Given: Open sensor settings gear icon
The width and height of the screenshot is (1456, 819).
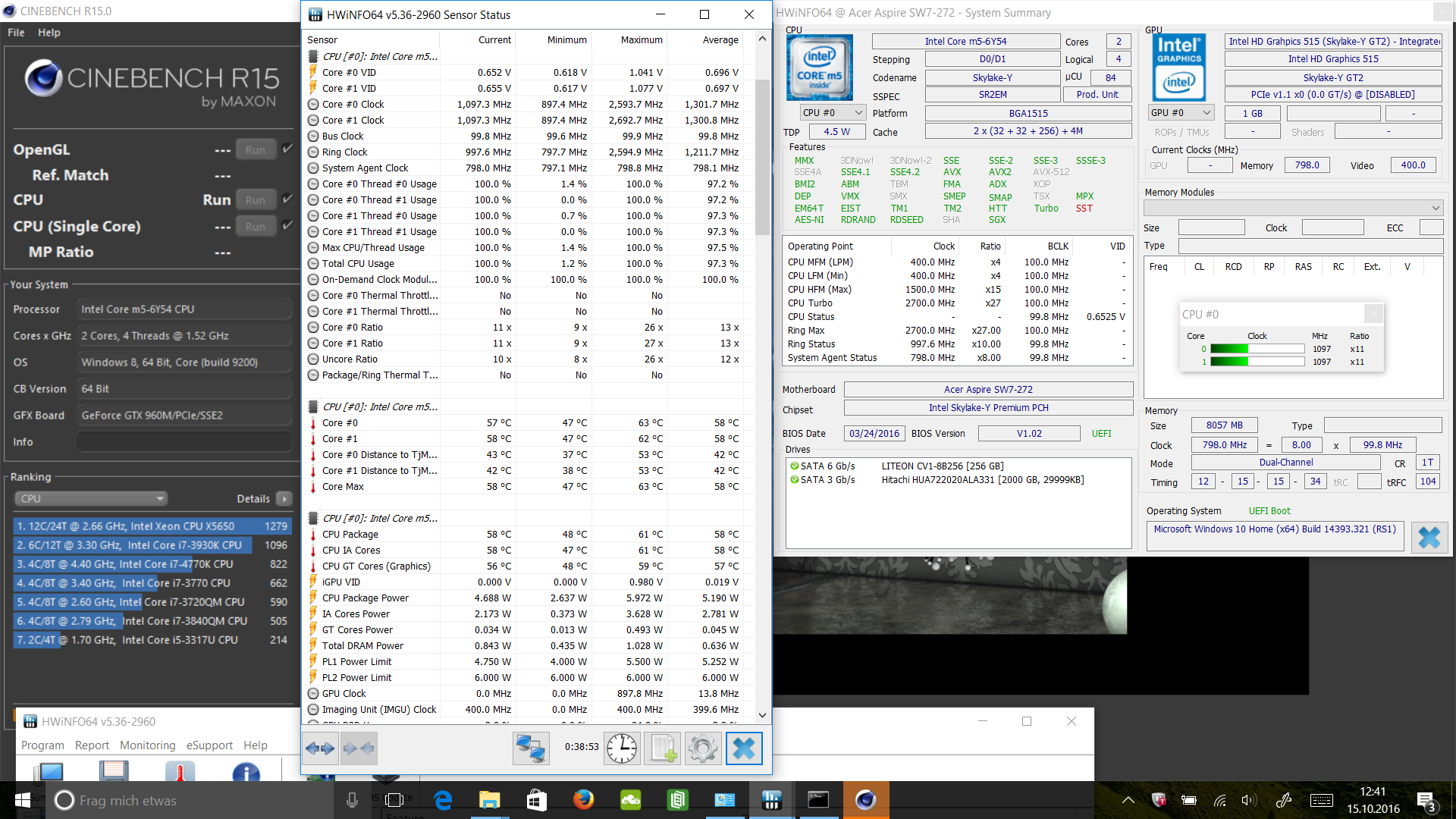Looking at the screenshot, I should (x=702, y=748).
